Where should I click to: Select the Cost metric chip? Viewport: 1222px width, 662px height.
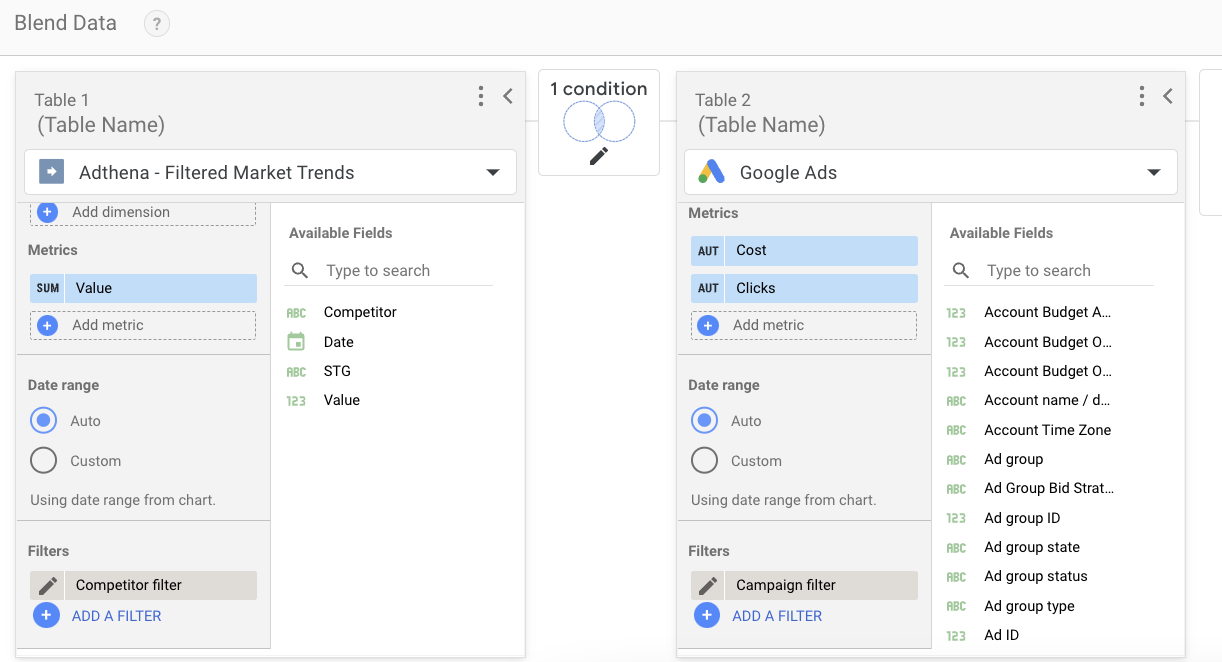pos(804,250)
